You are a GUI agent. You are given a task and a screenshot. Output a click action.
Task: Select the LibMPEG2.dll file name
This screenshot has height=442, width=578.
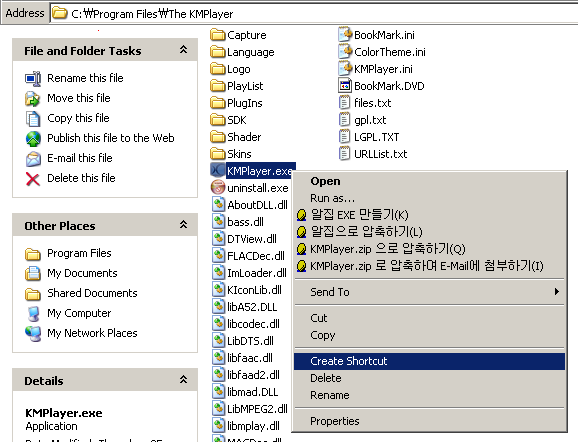pos(257,409)
